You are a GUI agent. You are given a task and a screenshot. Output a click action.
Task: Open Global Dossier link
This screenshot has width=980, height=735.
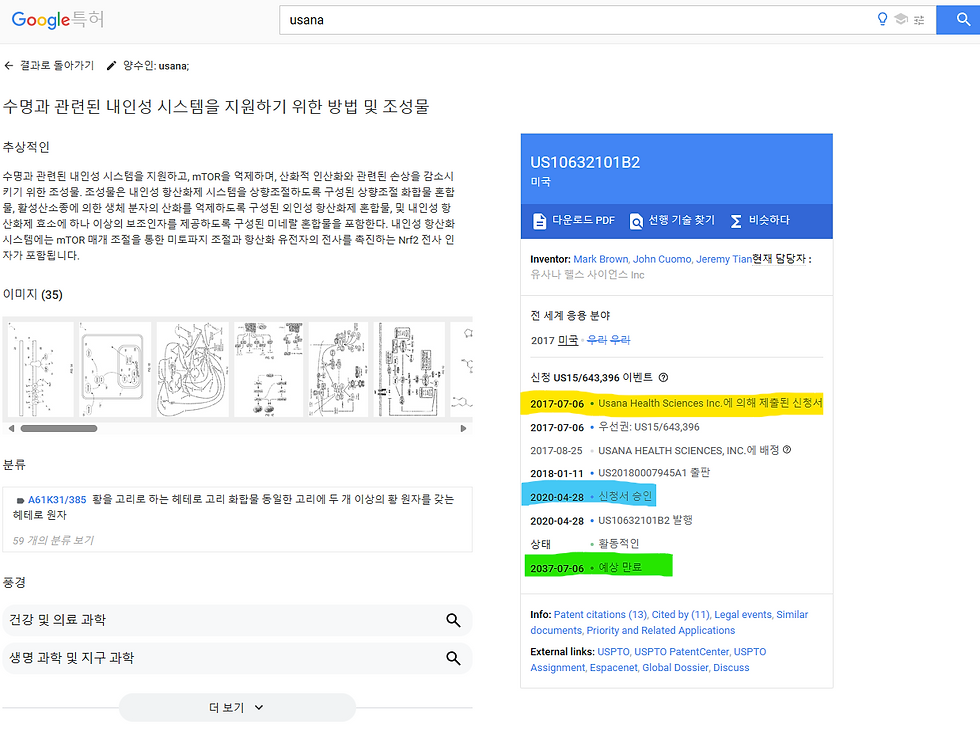[x=676, y=668]
